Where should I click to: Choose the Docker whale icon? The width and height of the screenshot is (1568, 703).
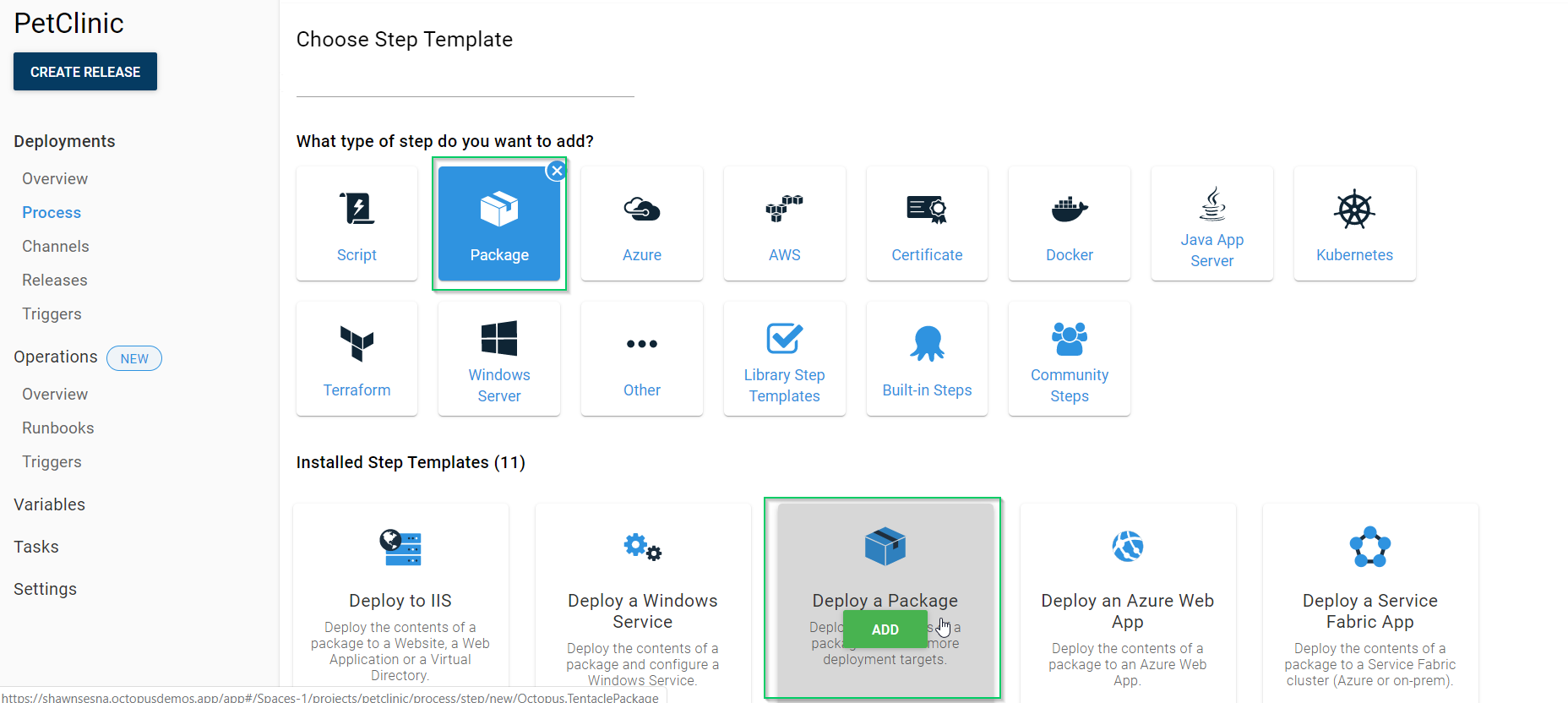1069,209
